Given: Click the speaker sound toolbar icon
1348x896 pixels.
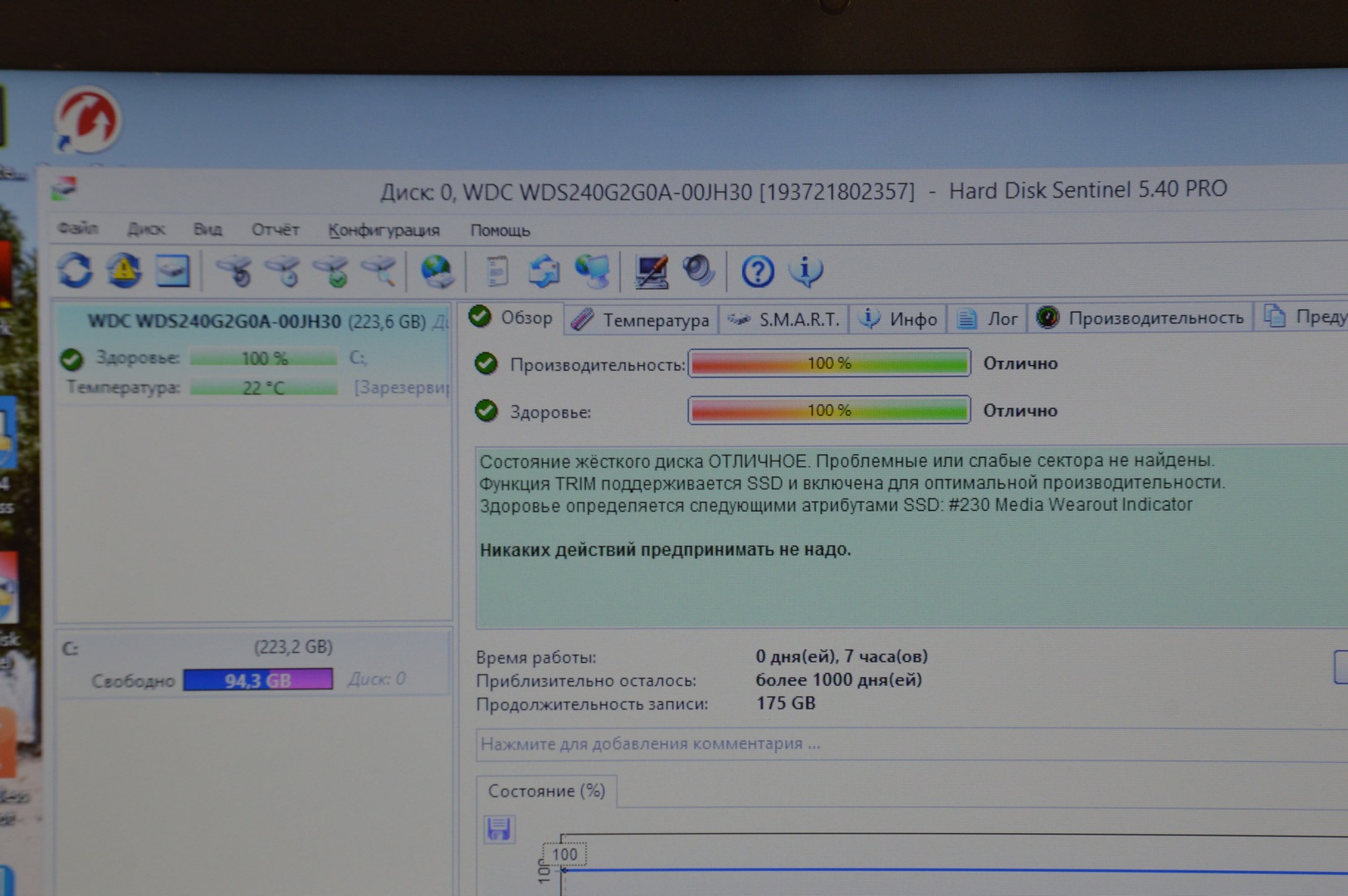Looking at the screenshot, I should coord(698,270).
